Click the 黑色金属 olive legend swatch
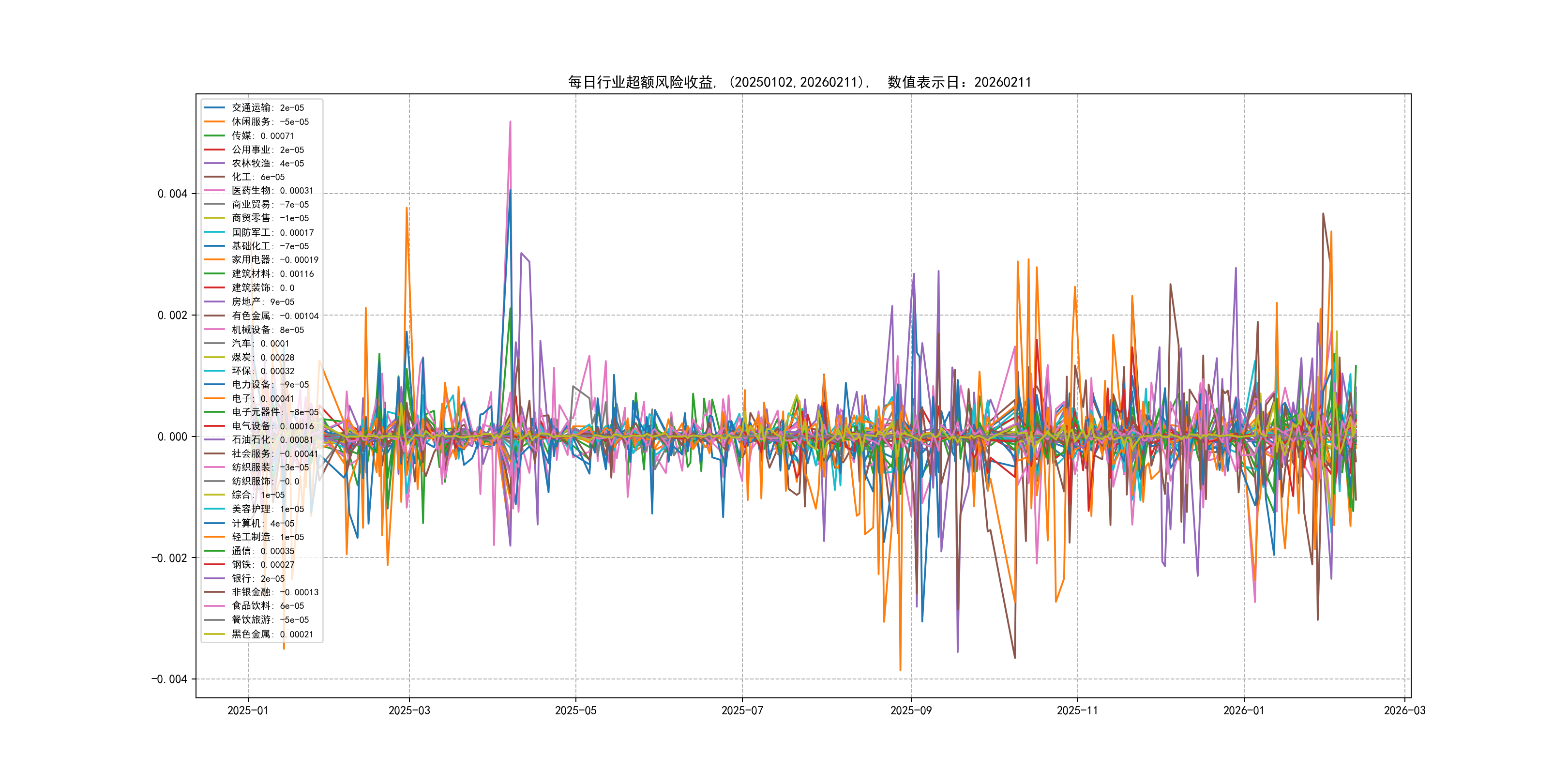The height and width of the screenshot is (784, 1568). 214,633
